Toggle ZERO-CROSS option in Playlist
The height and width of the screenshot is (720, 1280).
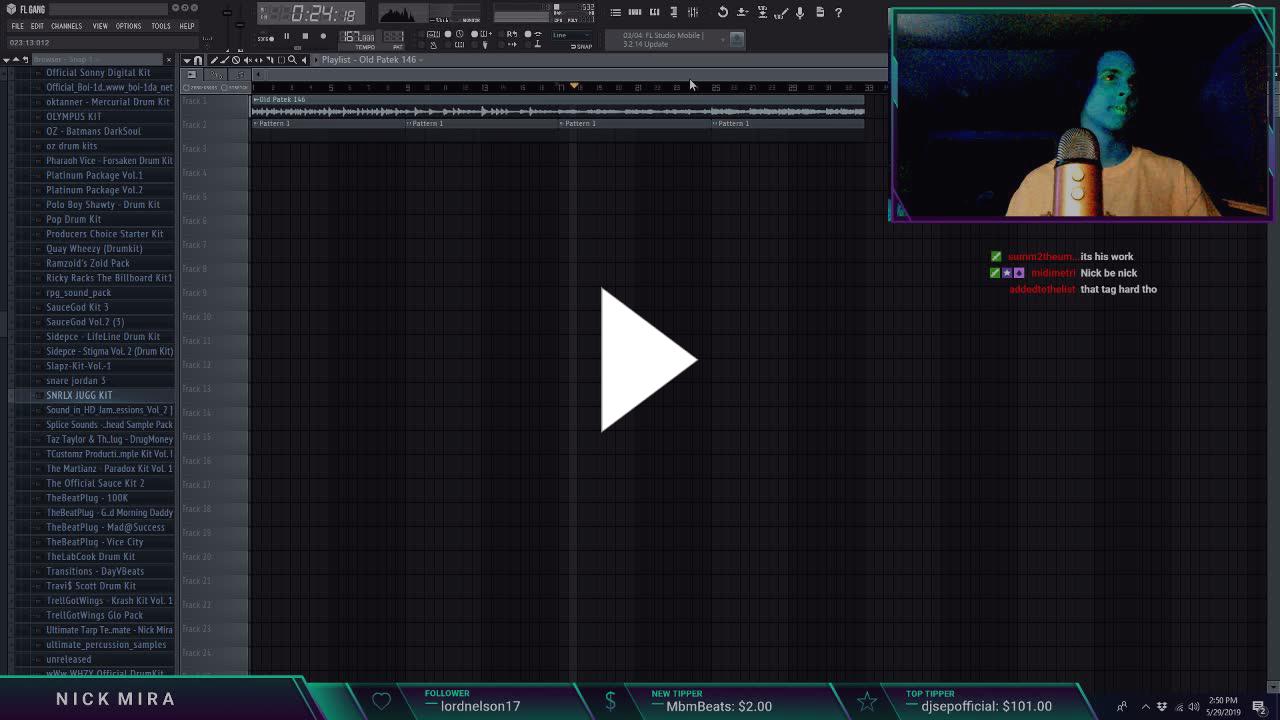pyautogui.click(x=201, y=87)
